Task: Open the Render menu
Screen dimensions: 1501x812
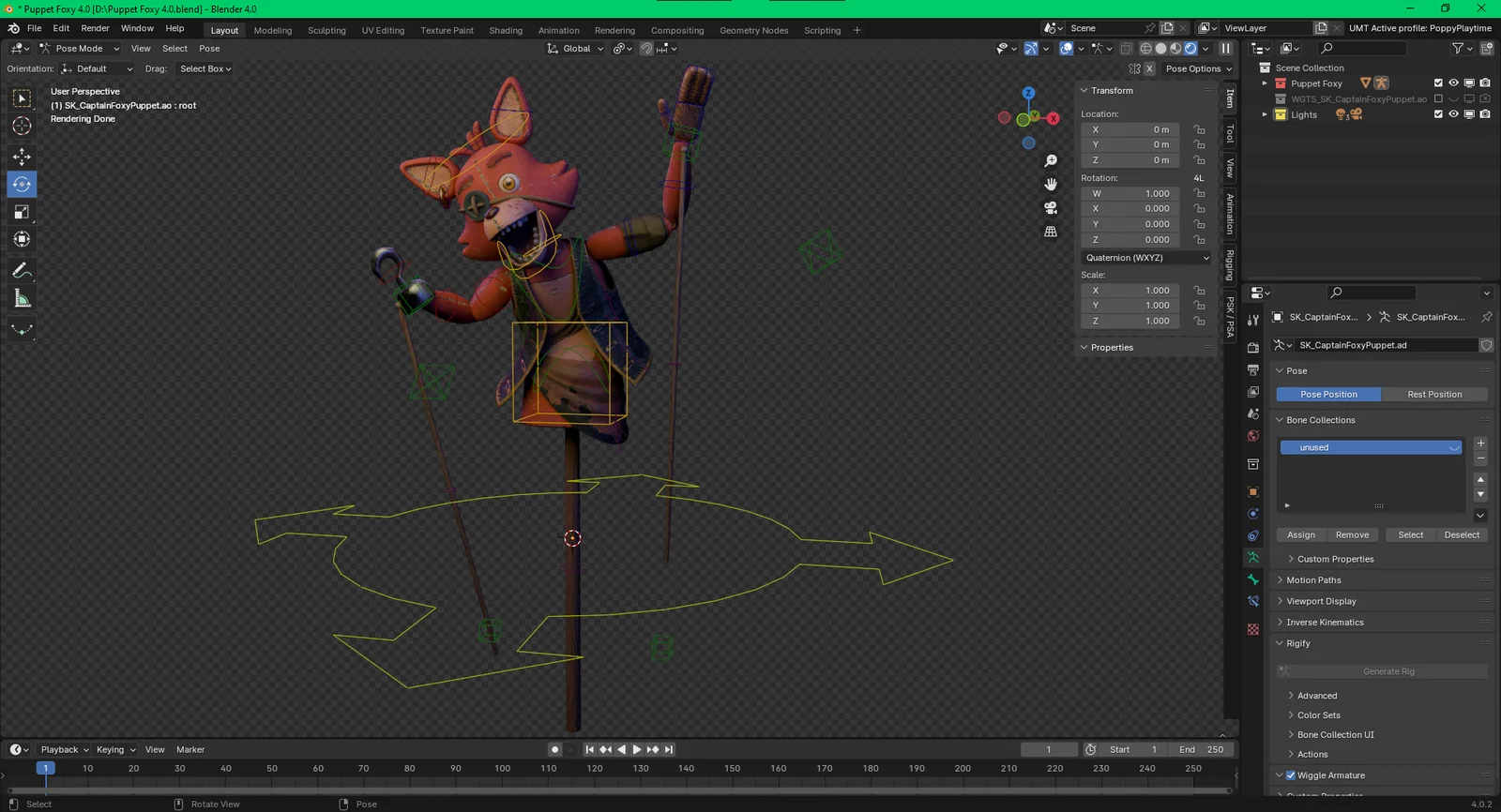Action: [95, 28]
